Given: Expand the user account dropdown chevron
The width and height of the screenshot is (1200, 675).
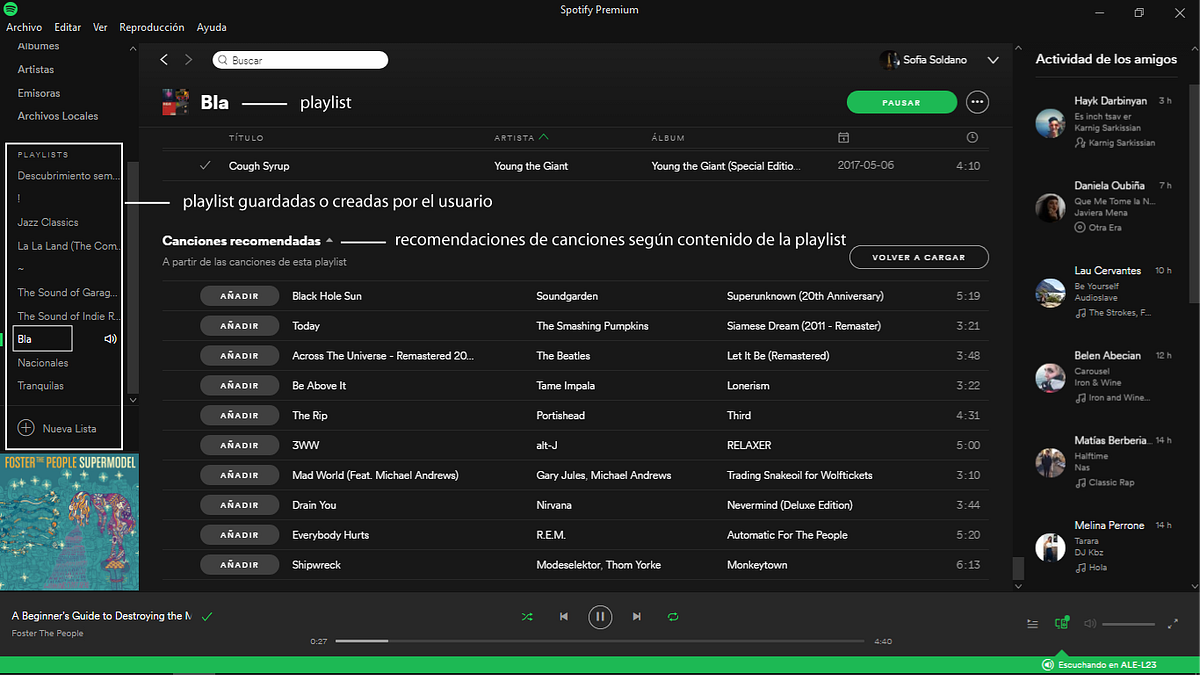Looking at the screenshot, I should pos(993,60).
